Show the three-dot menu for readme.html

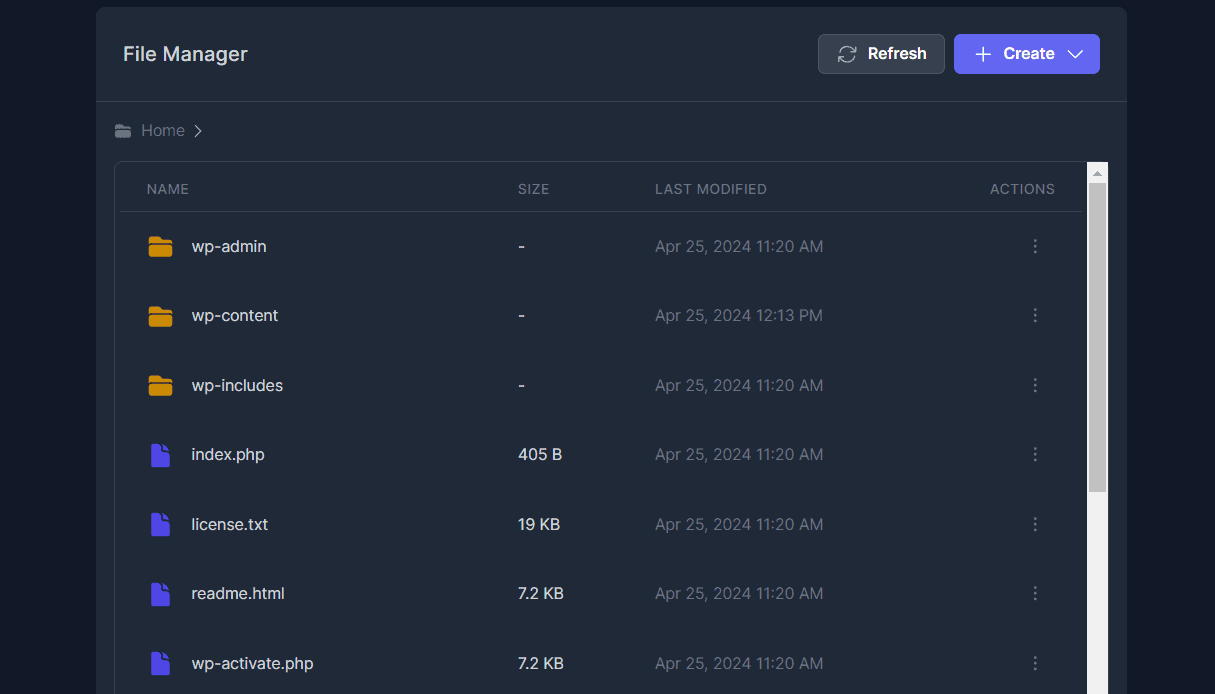(1035, 594)
